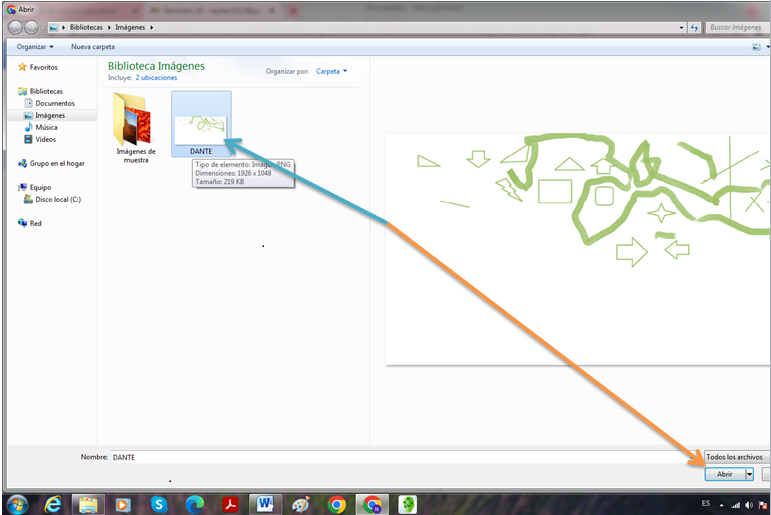Open Internet Explorer from the taskbar
This screenshot has width=771, height=515.
tap(53, 505)
